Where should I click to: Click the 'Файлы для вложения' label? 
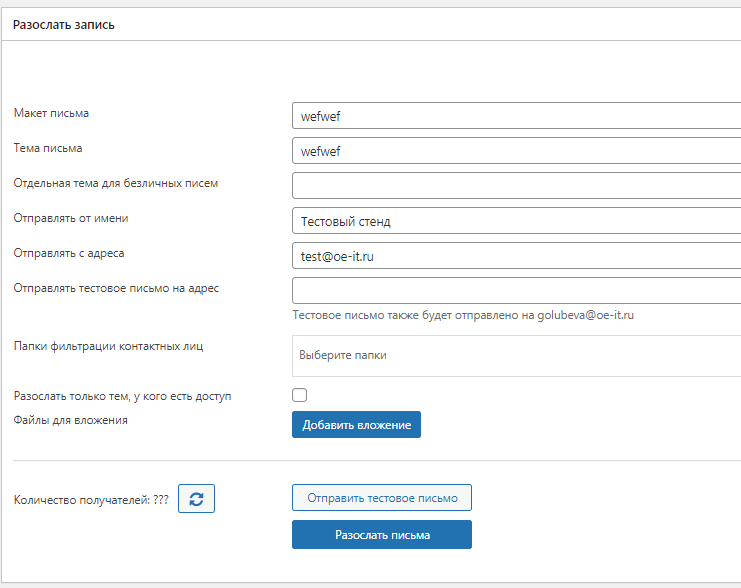[70, 420]
